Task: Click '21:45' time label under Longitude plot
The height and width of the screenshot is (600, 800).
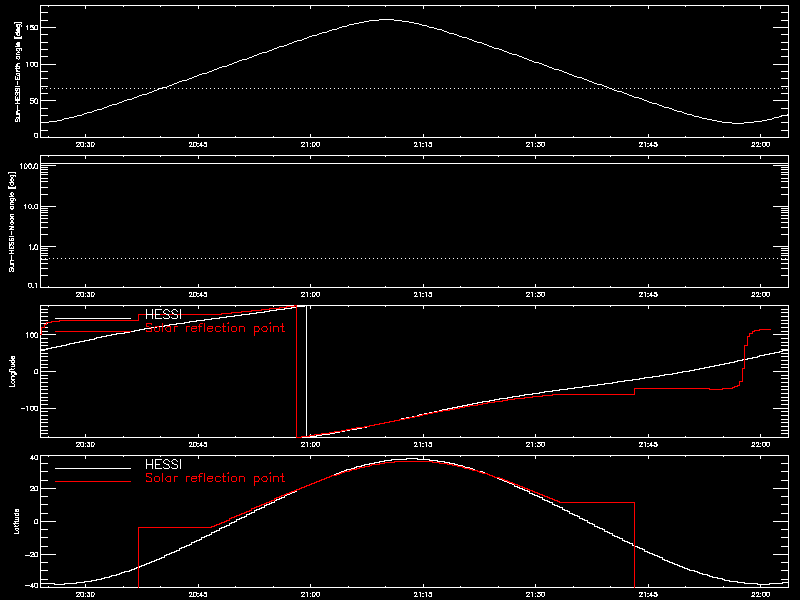Action: click(x=648, y=445)
